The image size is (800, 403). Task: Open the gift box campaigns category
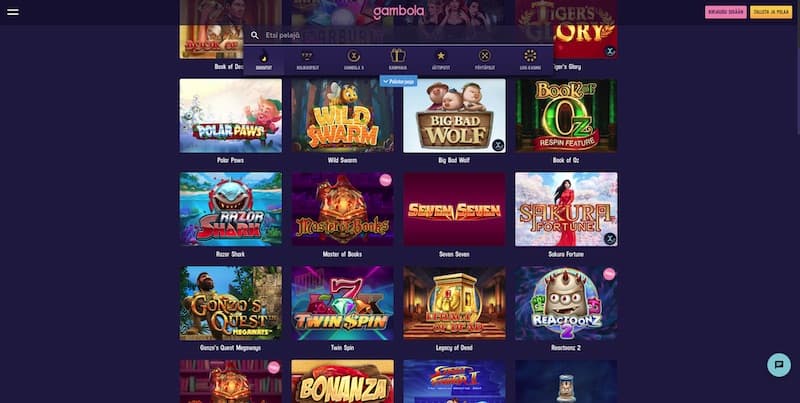(x=398, y=60)
